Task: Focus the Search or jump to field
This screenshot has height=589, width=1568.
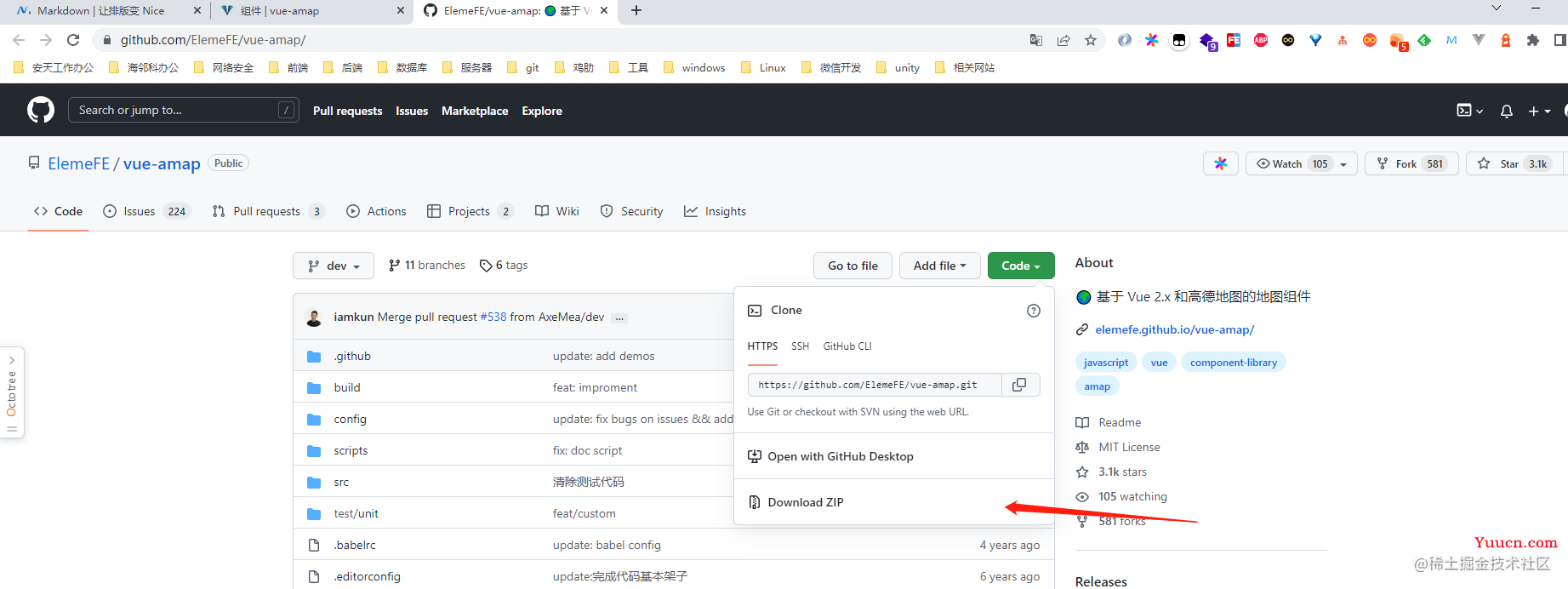Action: click(x=184, y=110)
